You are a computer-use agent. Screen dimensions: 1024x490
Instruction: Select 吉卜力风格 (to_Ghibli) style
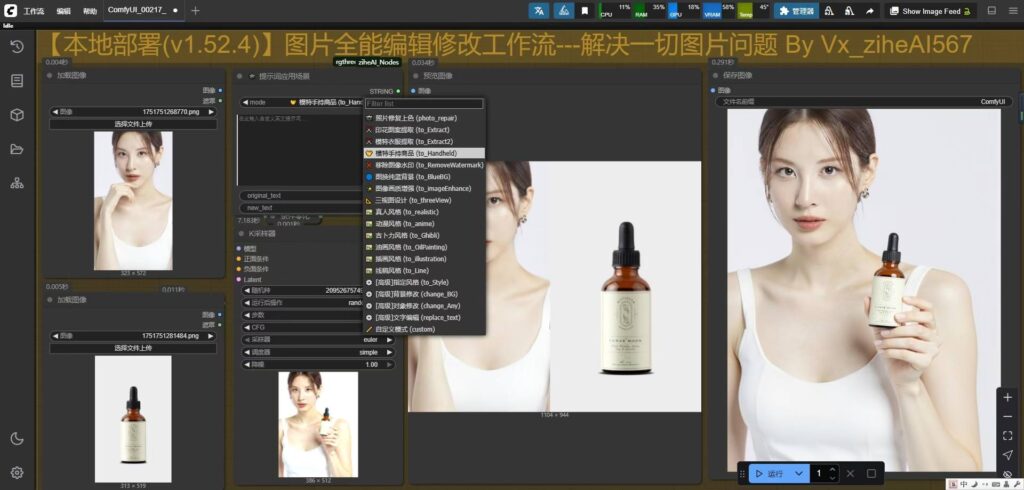(424, 236)
